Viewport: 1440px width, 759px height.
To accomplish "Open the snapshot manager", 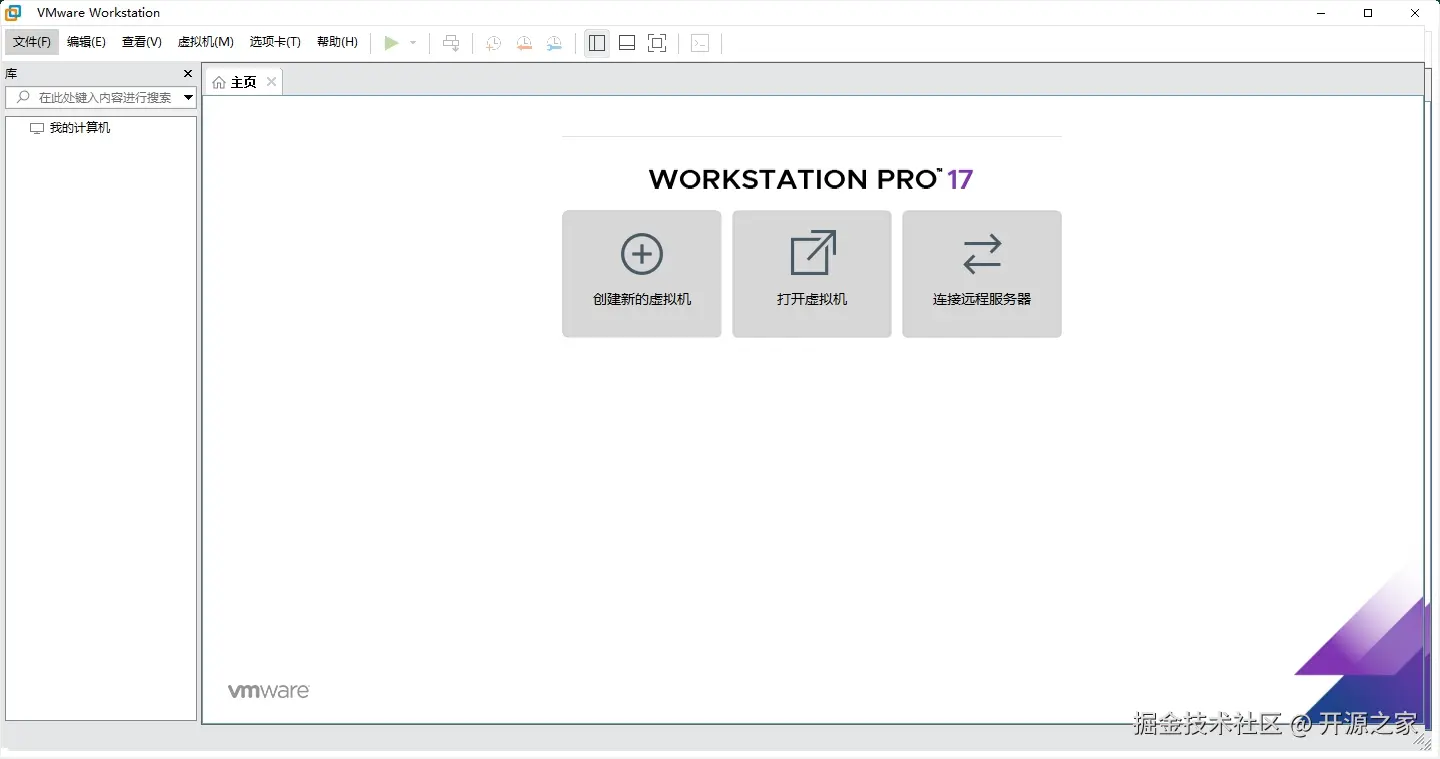I will pyautogui.click(x=555, y=43).
